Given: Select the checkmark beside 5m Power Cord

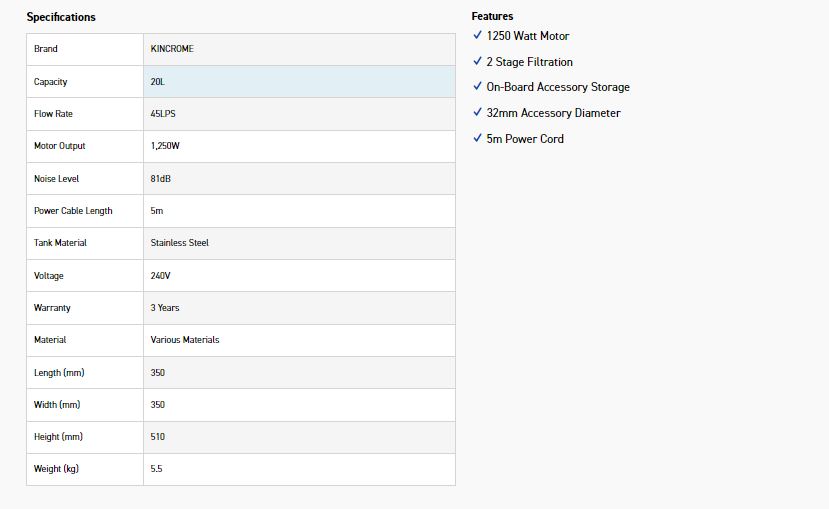Looking at the screenshot, I should coord(477,139).
